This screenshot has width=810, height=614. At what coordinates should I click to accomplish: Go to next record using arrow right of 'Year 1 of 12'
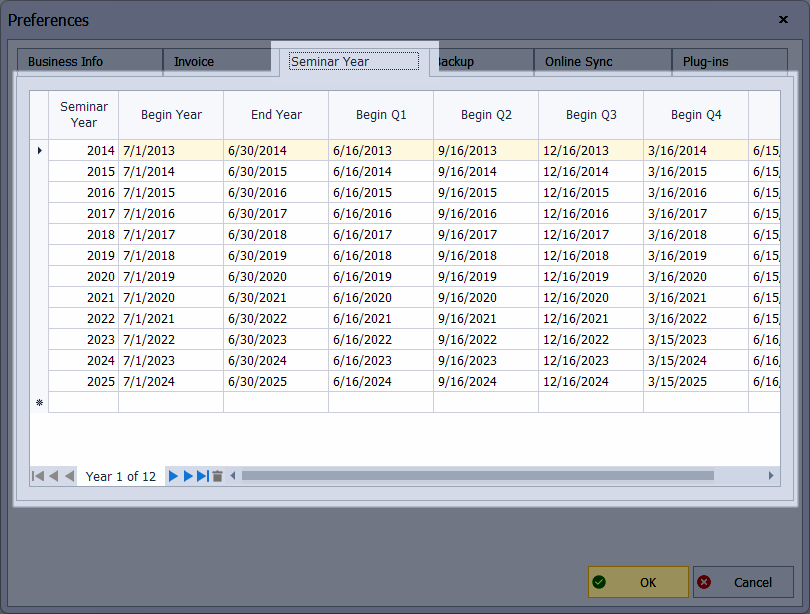click(173, 476)
